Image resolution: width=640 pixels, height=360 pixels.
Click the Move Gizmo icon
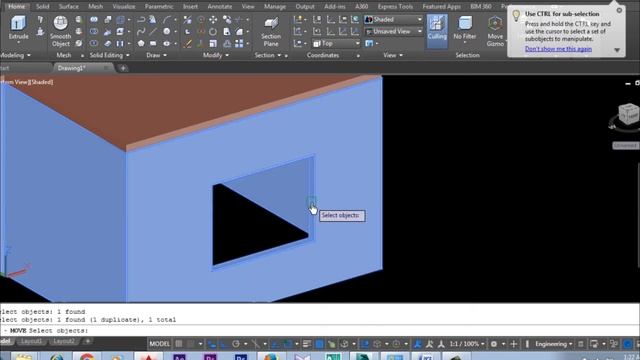pos(495,24)
